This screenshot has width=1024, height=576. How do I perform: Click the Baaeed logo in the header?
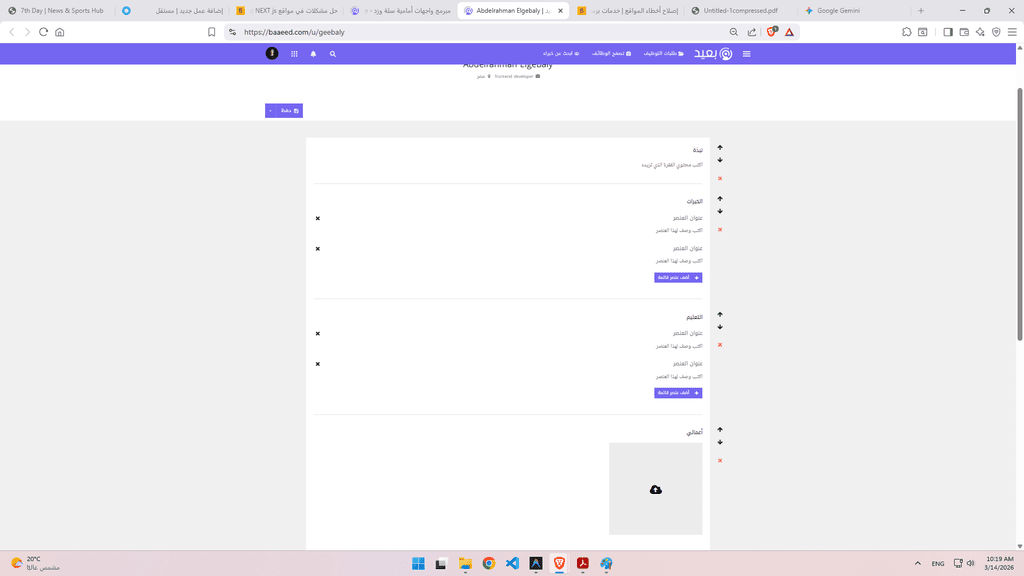713,54
